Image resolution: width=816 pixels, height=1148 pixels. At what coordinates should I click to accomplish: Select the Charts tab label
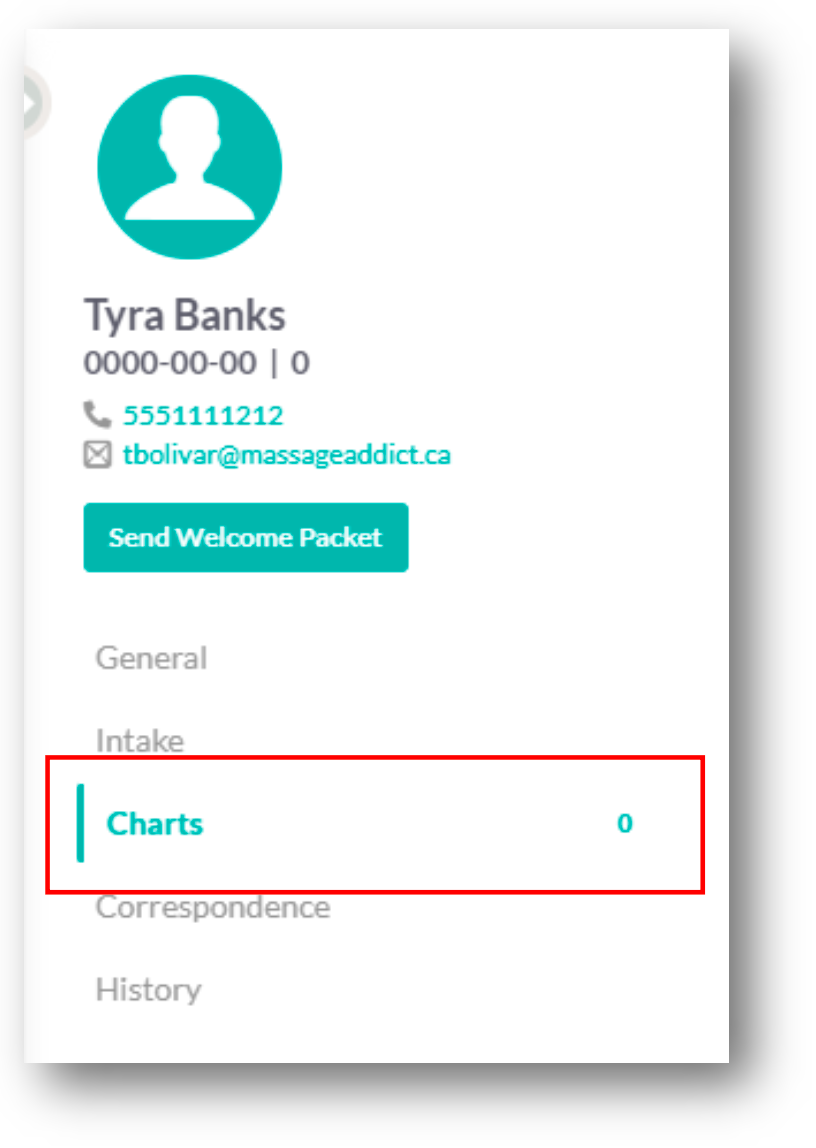coord(155,824)
